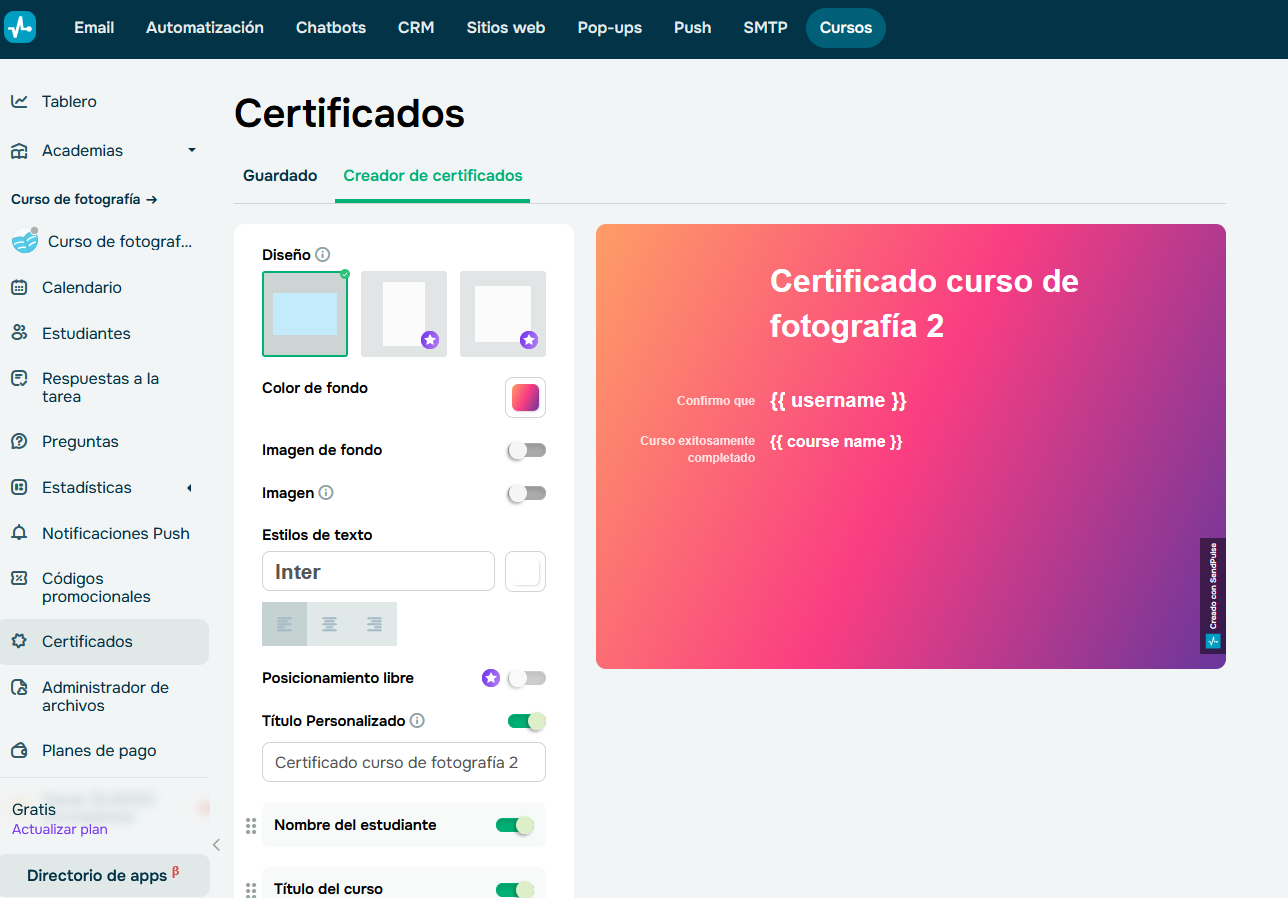Select the portrait design thumbnail
1288x898 pixels.
[x=404, y=314]
